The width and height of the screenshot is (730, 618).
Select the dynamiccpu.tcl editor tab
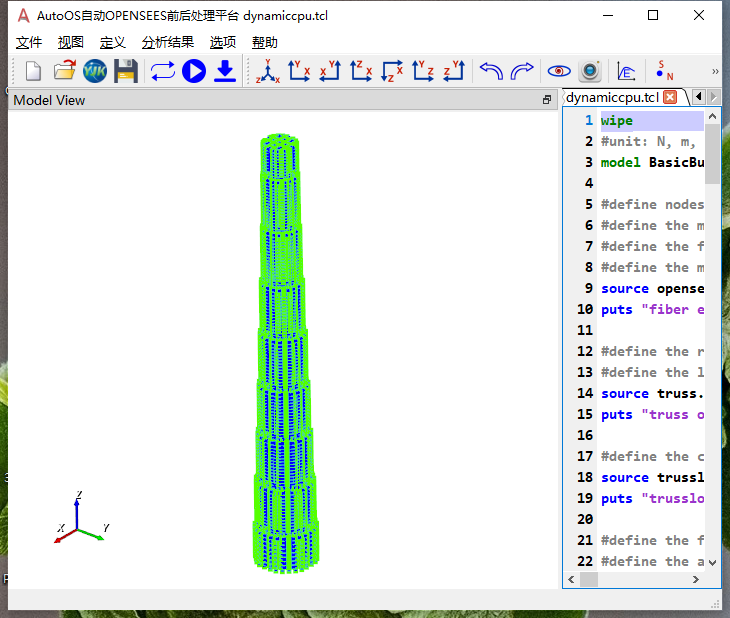coord(612,97)
